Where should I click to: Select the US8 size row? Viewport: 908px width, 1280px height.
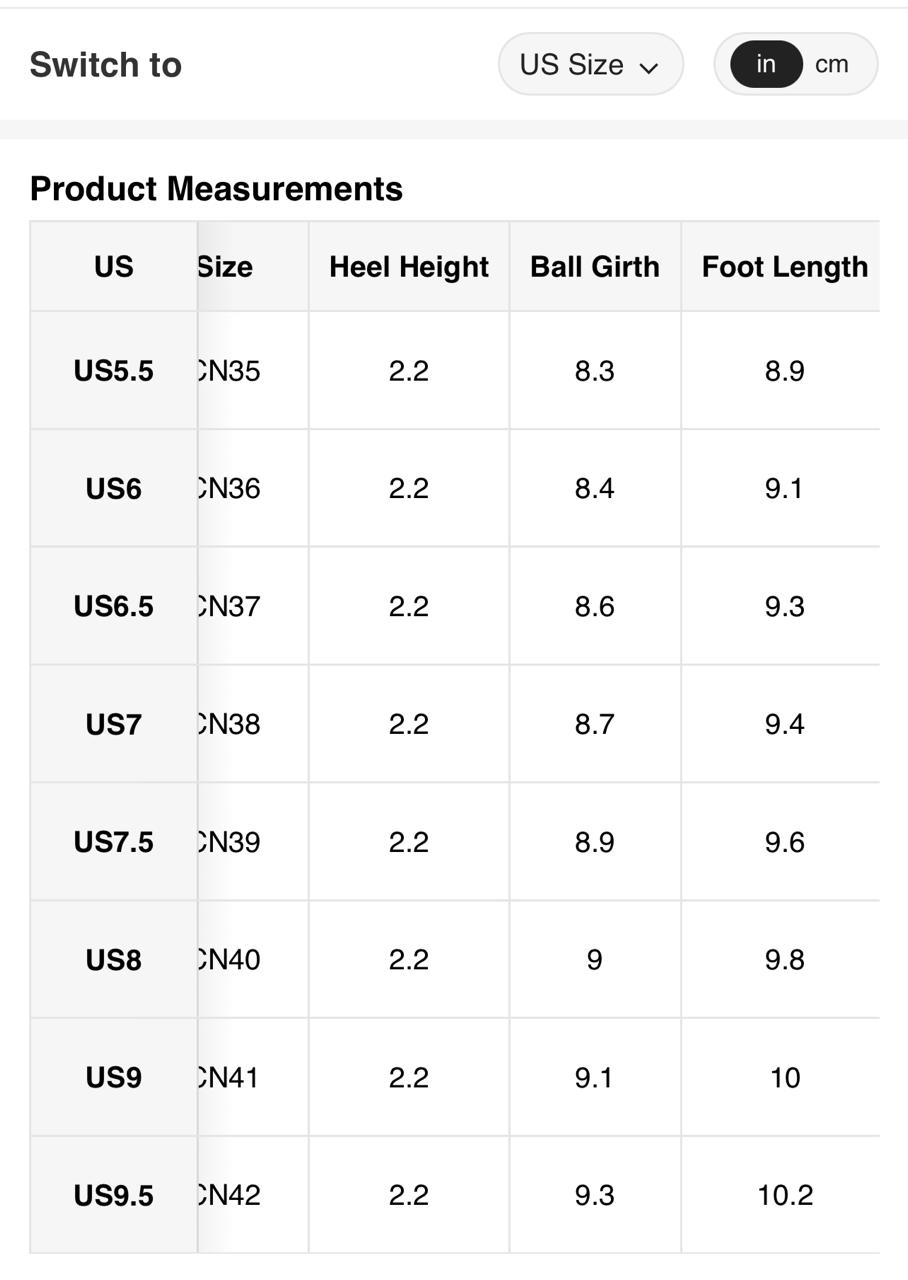(x=114, y=960)
